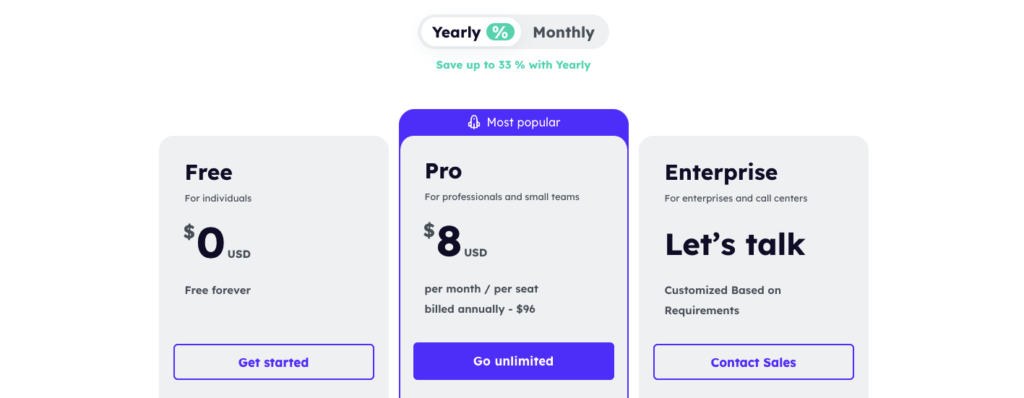Select the Yearly billing option
This screenshot has height=398, width=1024.
pos(471,32)
